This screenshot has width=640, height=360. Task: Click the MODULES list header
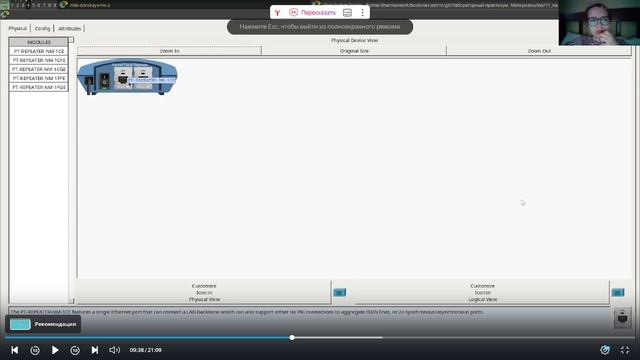[x=39, y=42]
